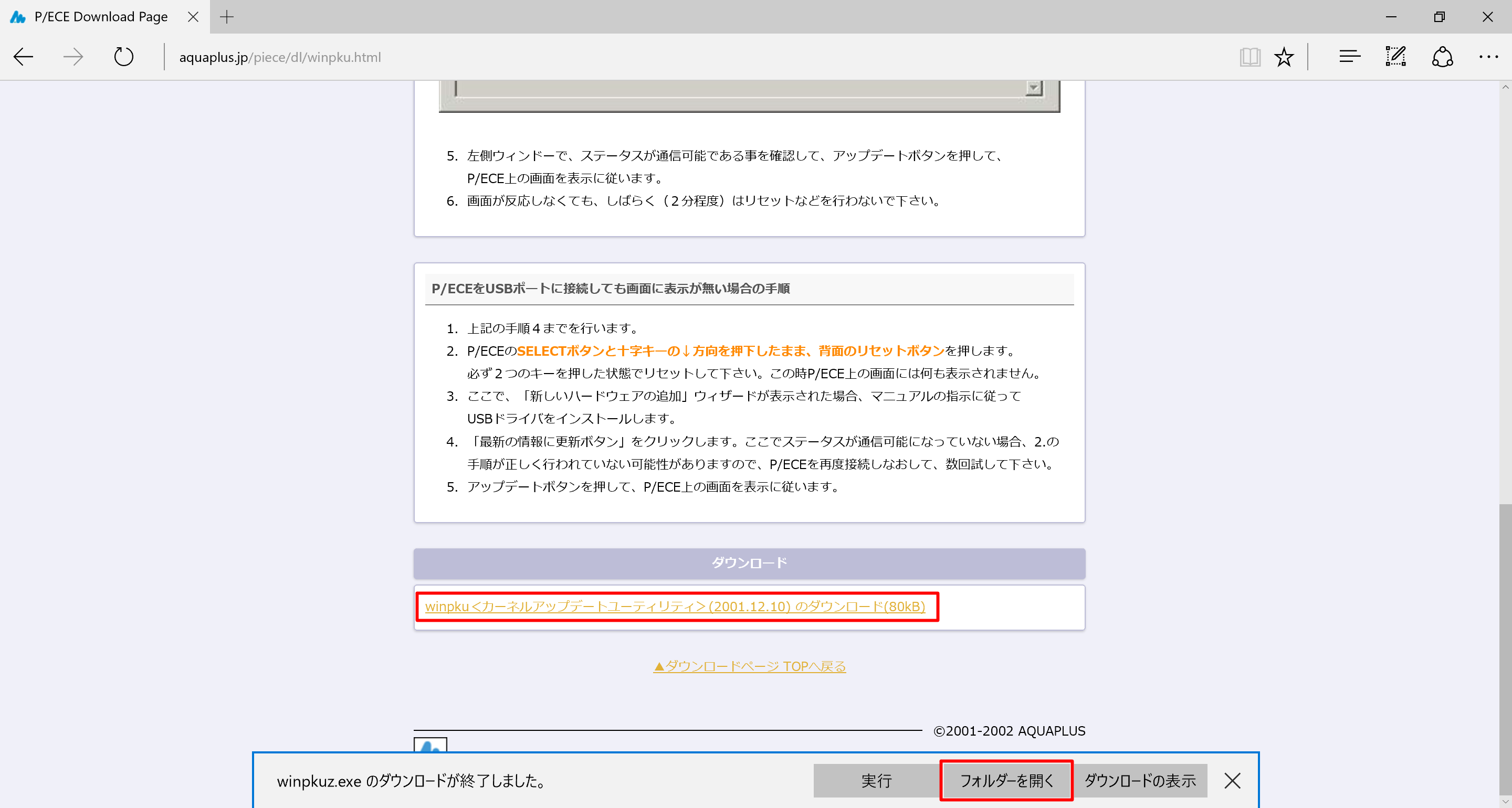Click the address bar URL field

[x=698, y=57]
